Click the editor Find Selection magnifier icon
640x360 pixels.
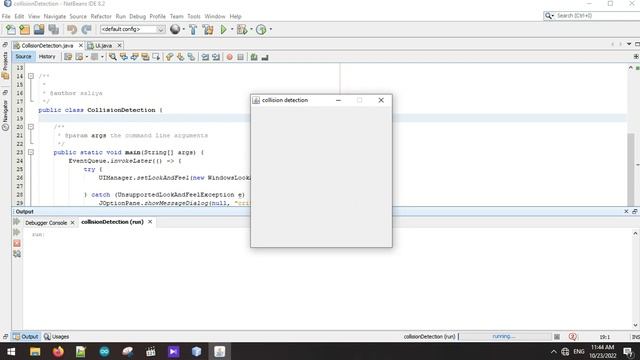point(112,57)
